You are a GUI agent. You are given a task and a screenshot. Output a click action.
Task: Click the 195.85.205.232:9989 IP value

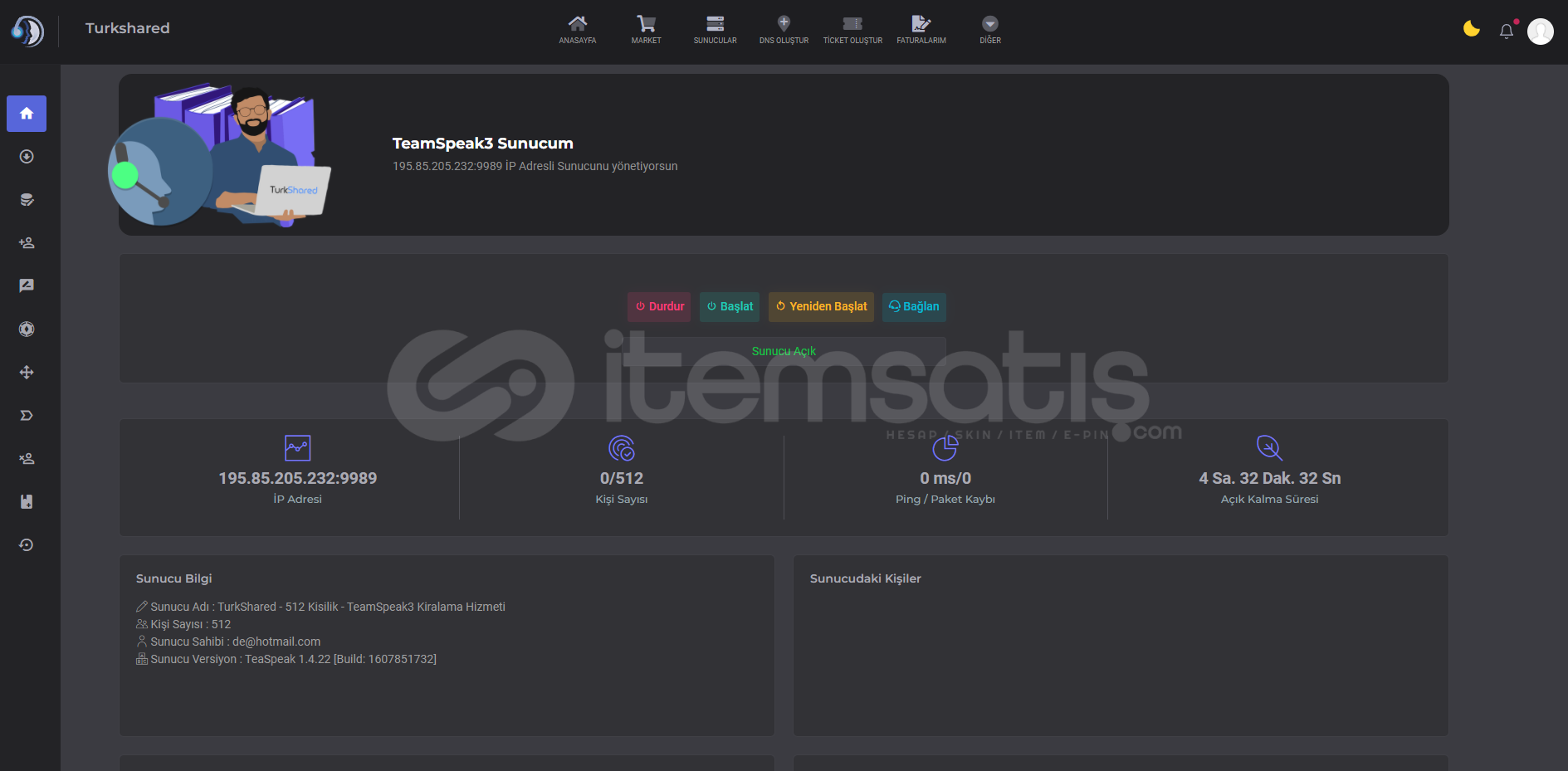coord(297,478)
